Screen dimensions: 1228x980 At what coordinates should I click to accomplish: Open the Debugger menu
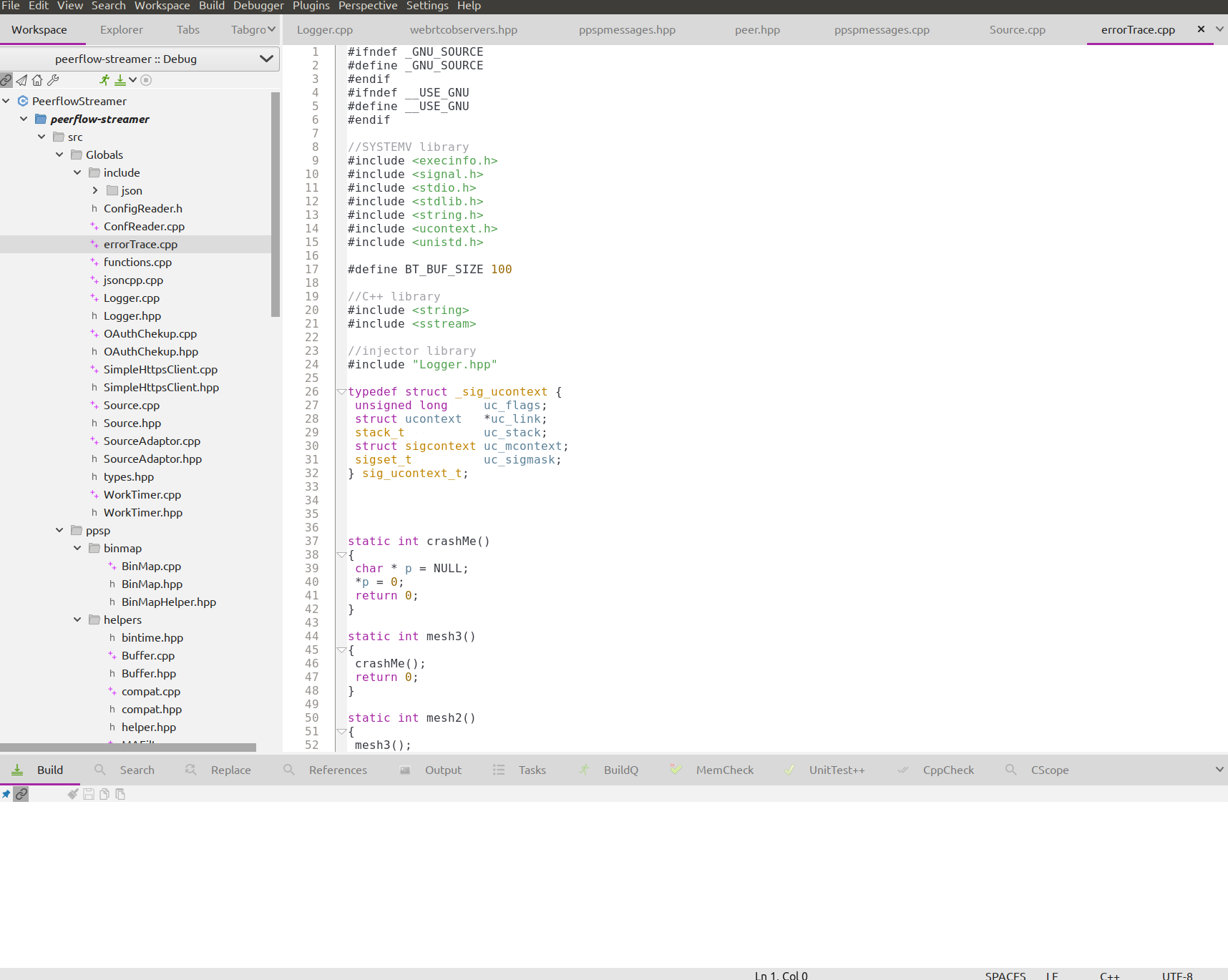click(258, 6)
